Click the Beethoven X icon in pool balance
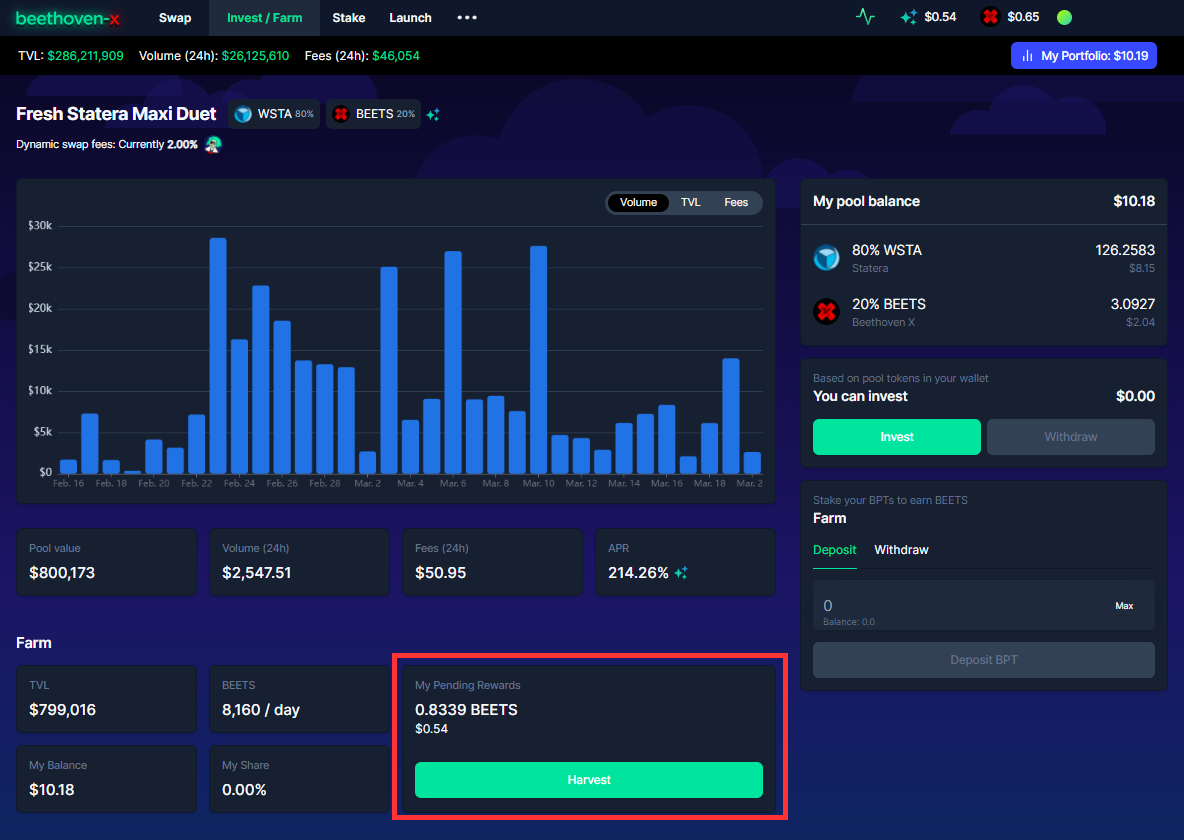Image resolution: width=1184 pixels, height=840 pixels. point(826,311)
